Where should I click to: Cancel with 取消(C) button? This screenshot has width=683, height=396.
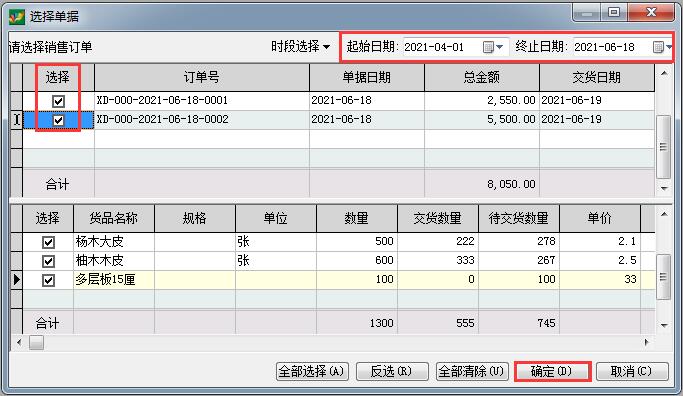[632, 372]
